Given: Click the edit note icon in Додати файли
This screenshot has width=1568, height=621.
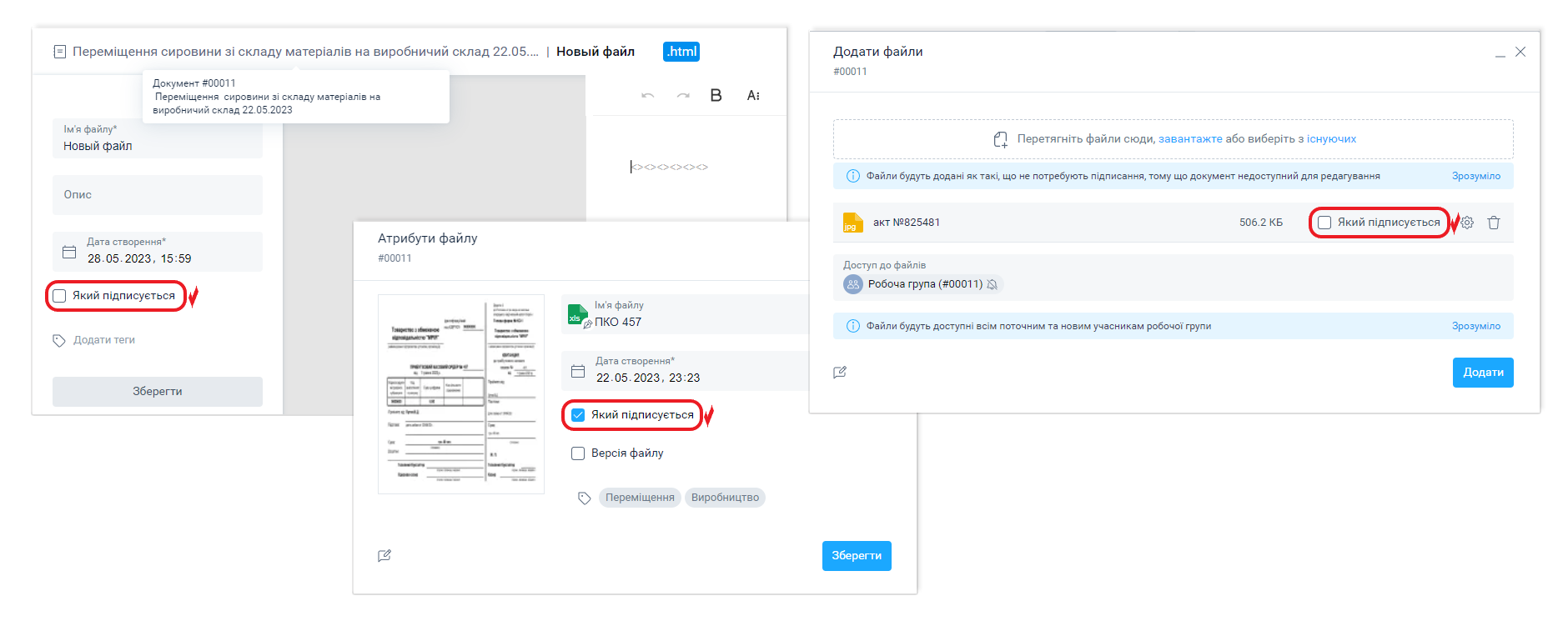Looking at the screenshot, I should (840, 373).
